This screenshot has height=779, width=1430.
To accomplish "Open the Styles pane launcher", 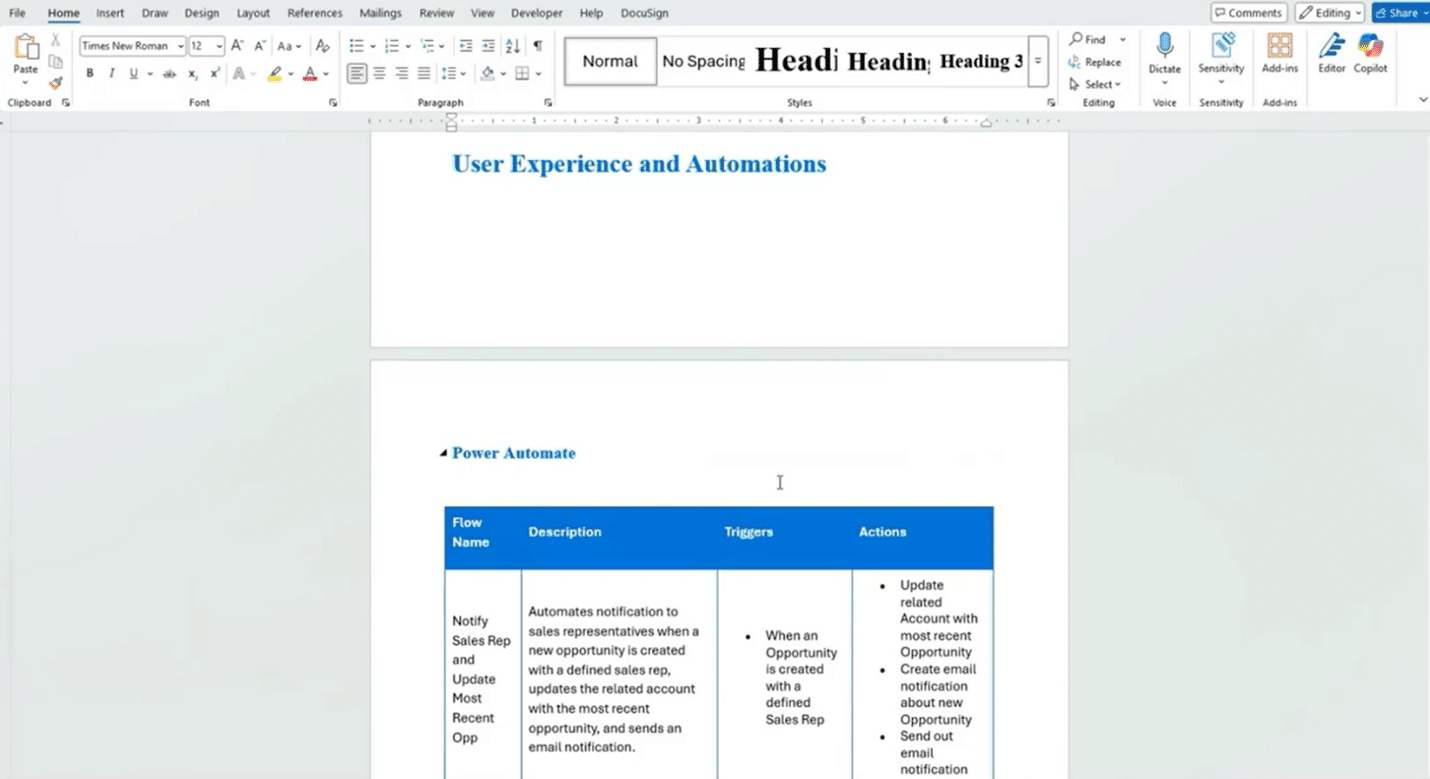I will pos(1051,103).
